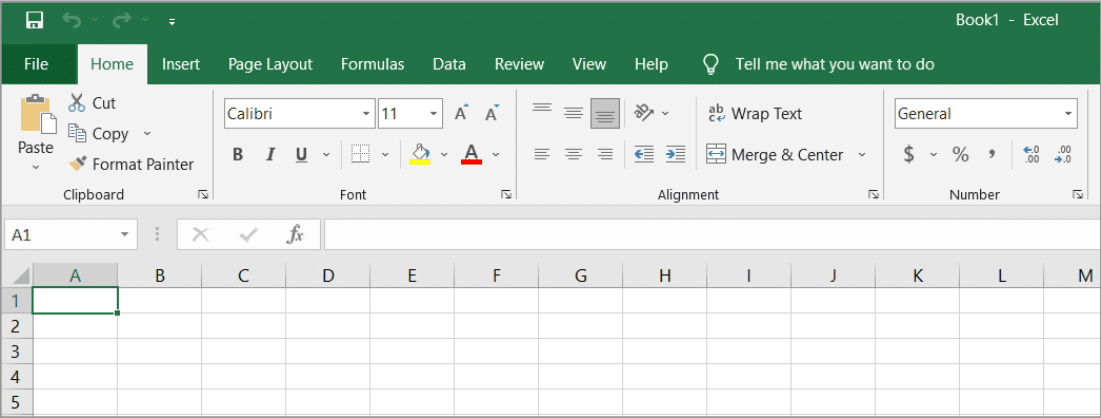Expand the Copy options arrow
1101x418 pixels.
[x=147, y=133]
